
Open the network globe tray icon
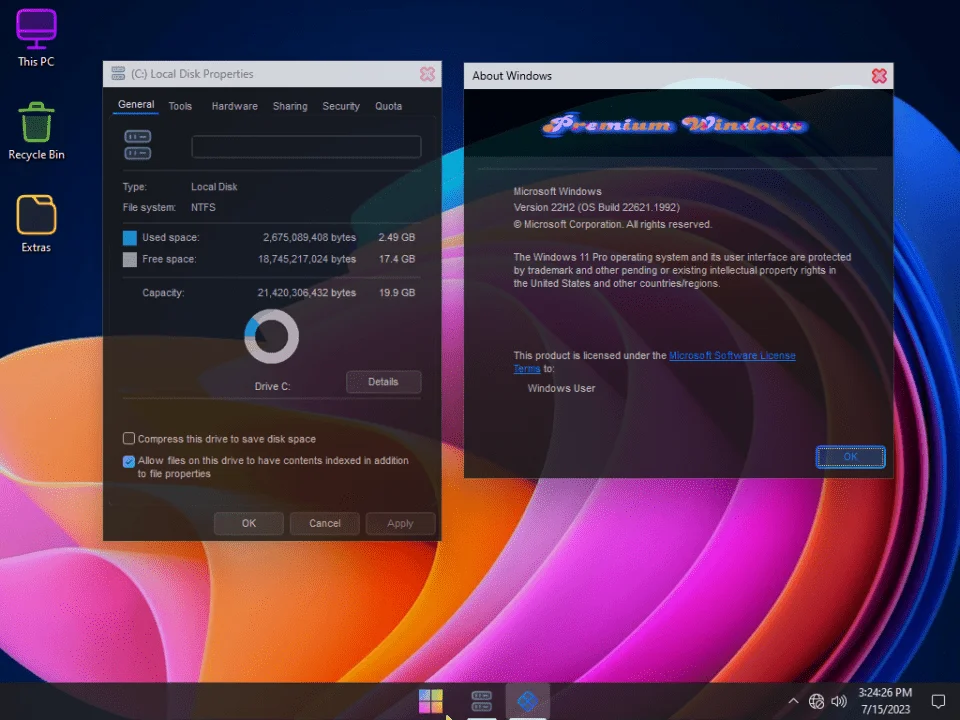[816, 701]
